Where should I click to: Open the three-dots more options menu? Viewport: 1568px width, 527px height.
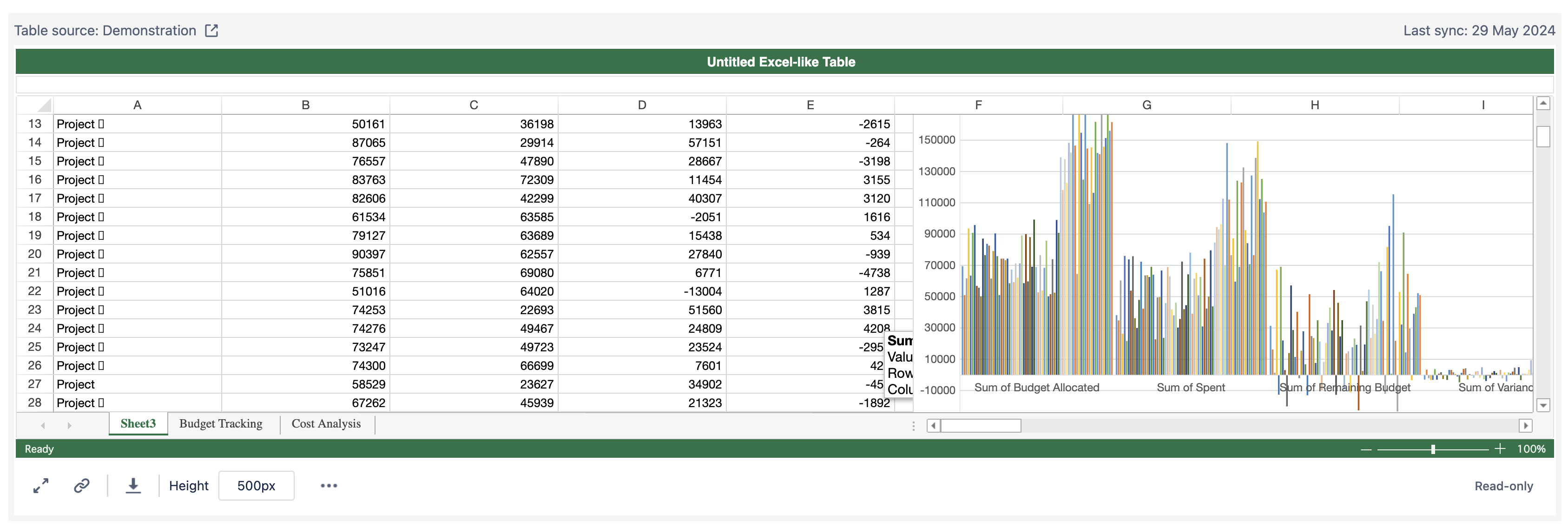[329, 486]
